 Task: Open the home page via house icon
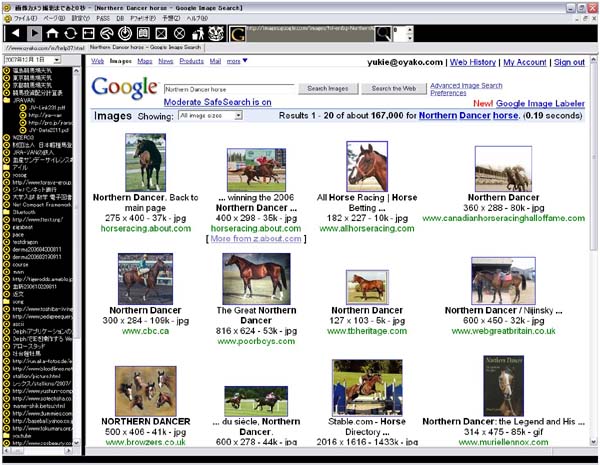click(x=52, y=33)
